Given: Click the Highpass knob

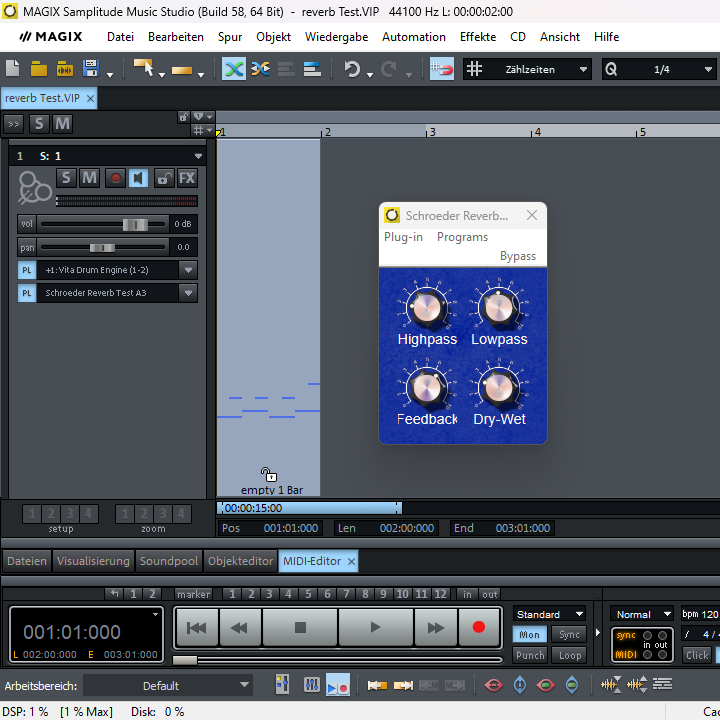Looking at the screenshot, I should click(427, 308).
